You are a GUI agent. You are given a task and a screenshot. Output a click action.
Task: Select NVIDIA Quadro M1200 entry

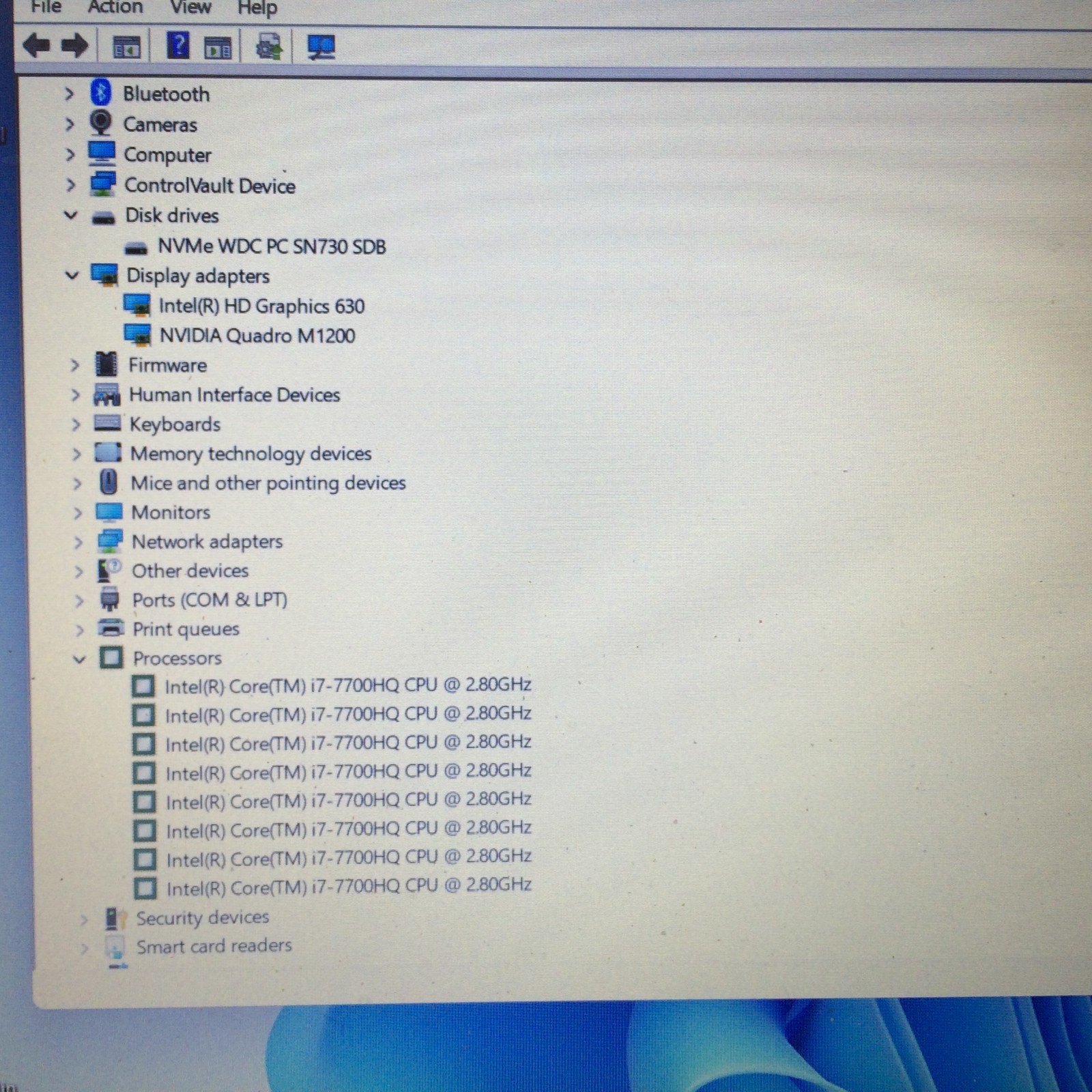[x=257, y=335]
